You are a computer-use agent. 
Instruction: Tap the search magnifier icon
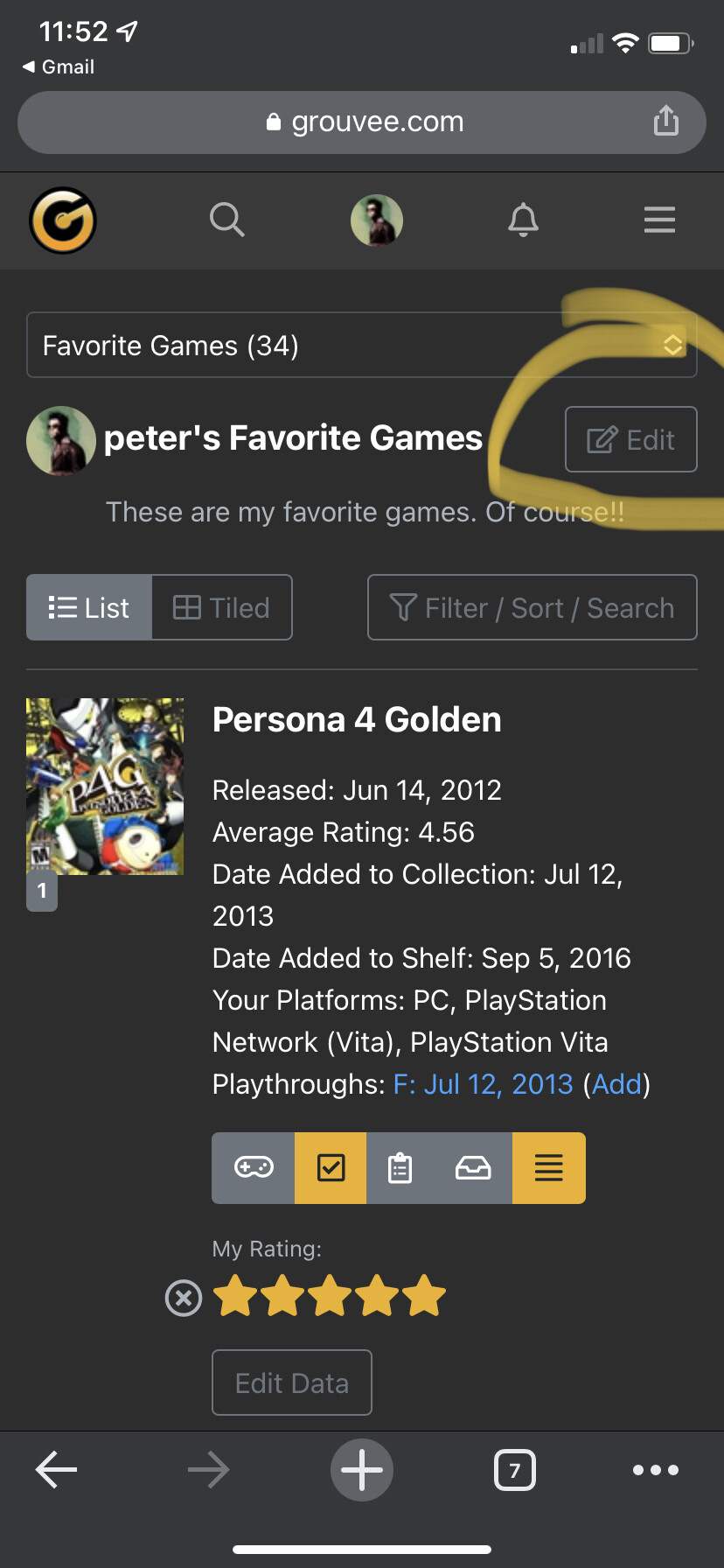pyautogui.click(x=226, y=220)
